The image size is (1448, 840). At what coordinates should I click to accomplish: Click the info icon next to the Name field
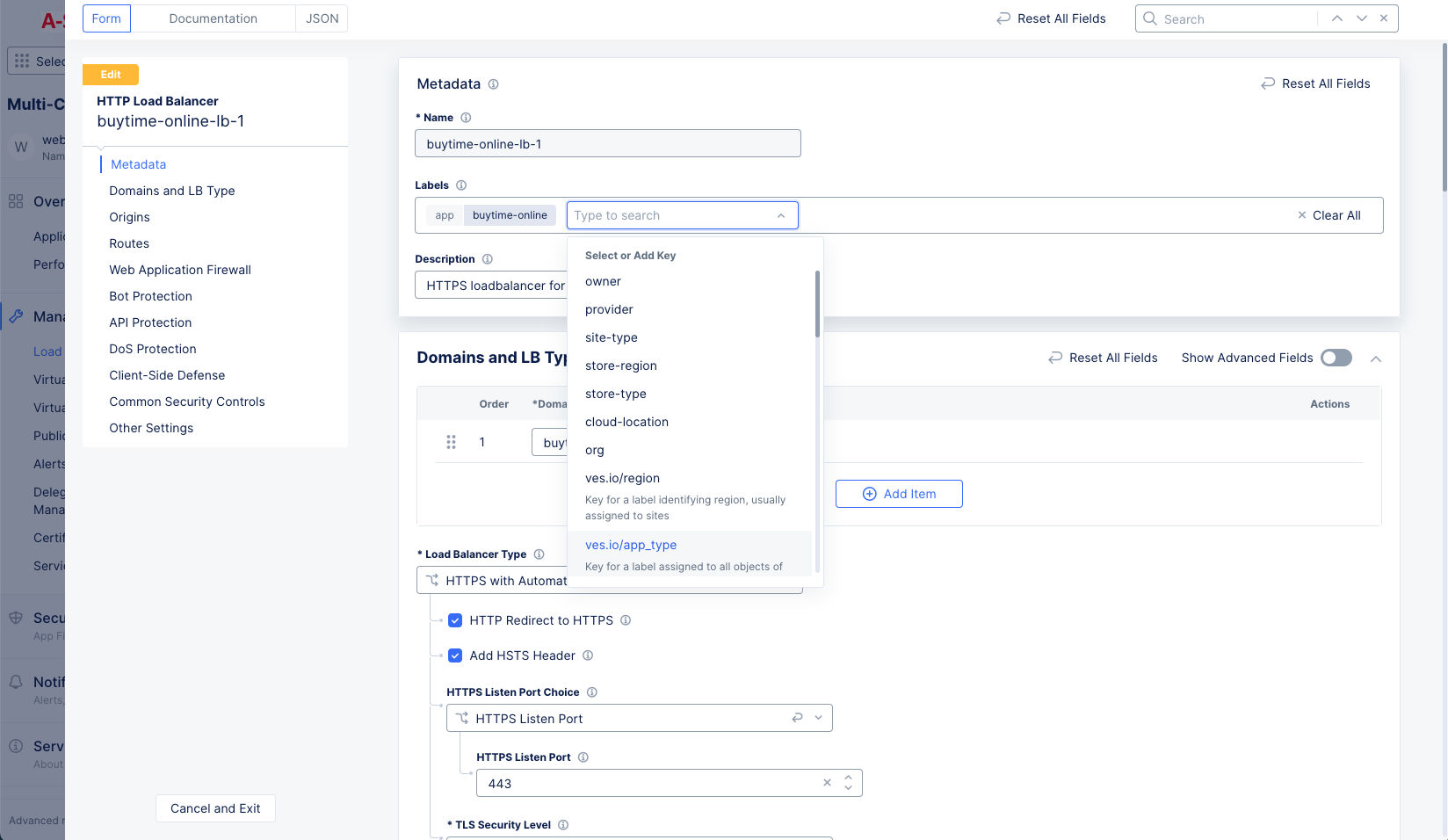coord(466,117)
